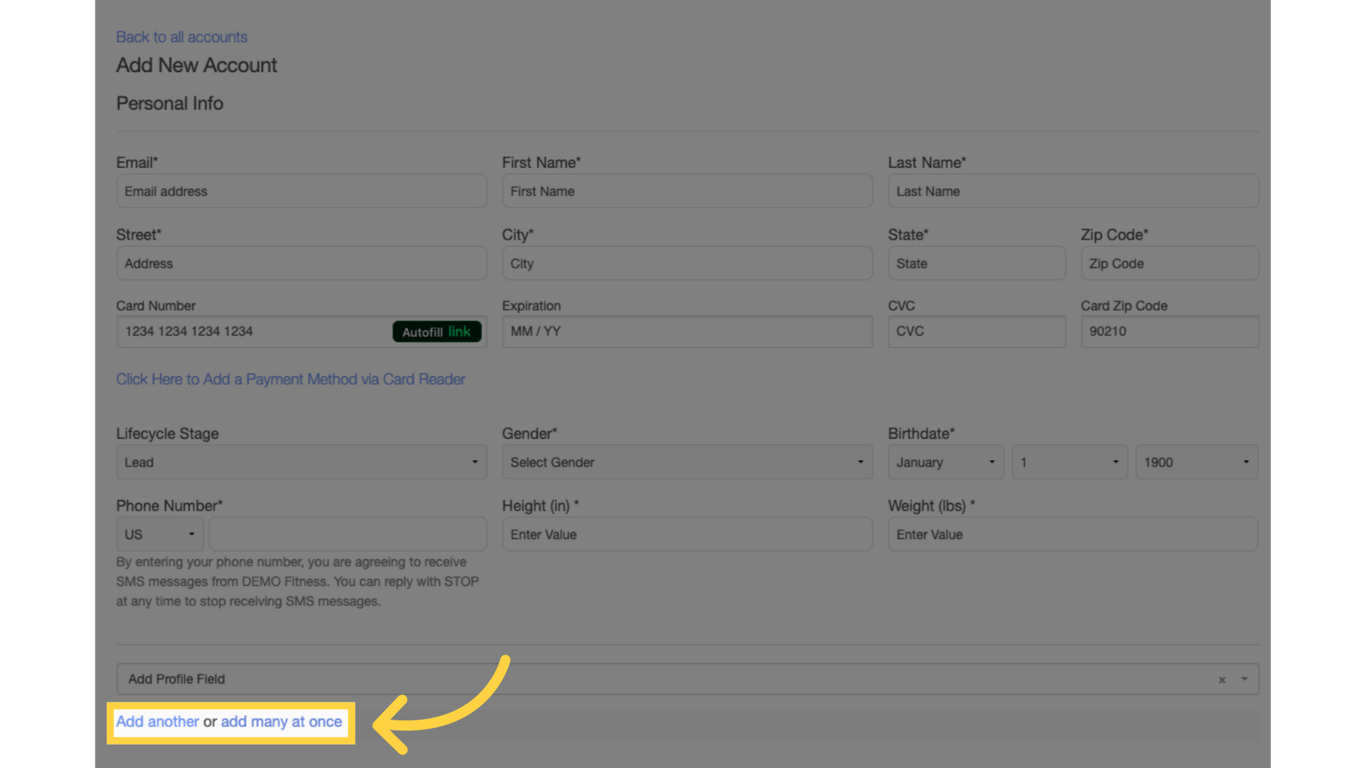
Task: Open the Lifecycle Stage dropdown showing Lead
Action: point(300,461)
